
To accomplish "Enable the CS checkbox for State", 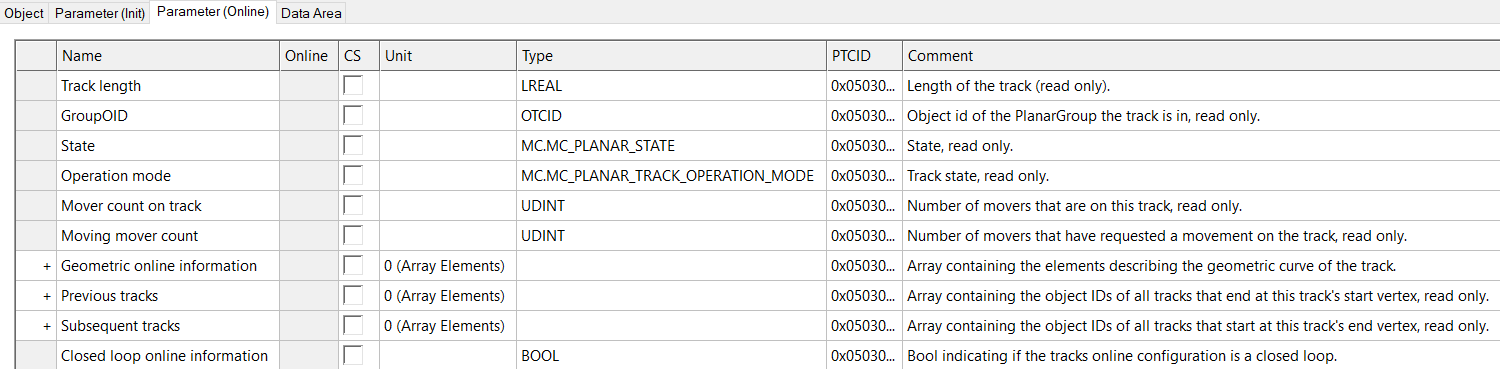I will click(x=353, y=146).
